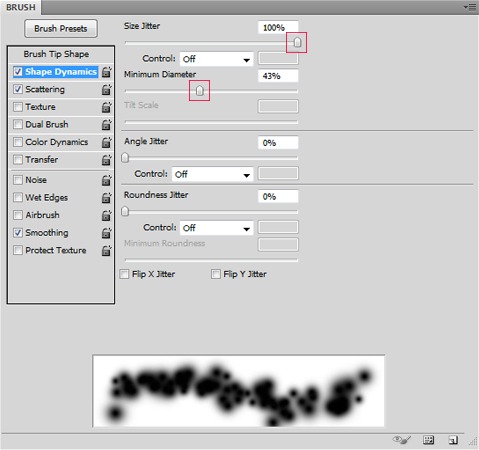This screenshot has width=479, height=450.
Task: Click the lock icon next to Smoothing
Action: pos(106,233)
